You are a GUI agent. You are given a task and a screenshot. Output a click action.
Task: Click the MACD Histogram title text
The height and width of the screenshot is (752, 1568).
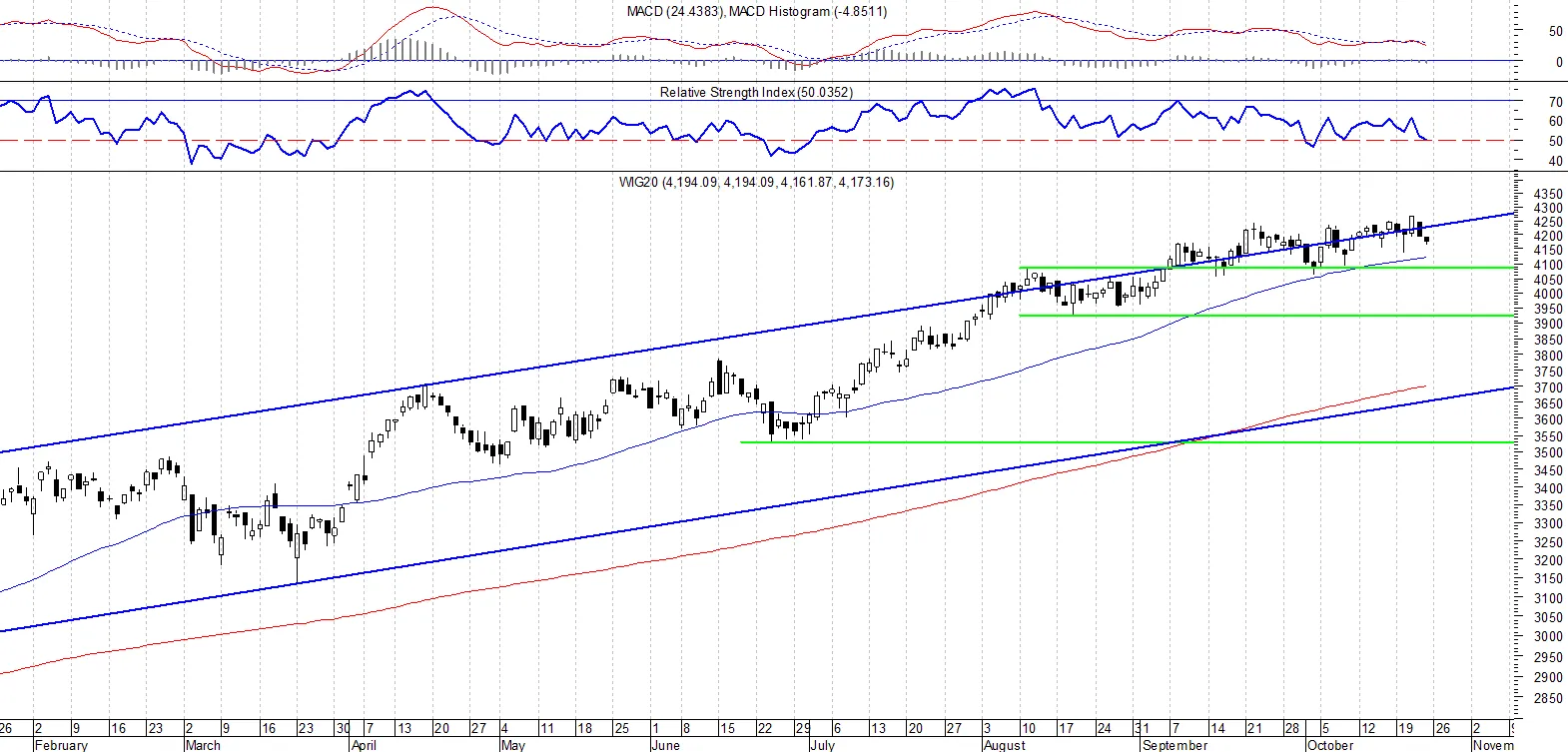[809, 11]
